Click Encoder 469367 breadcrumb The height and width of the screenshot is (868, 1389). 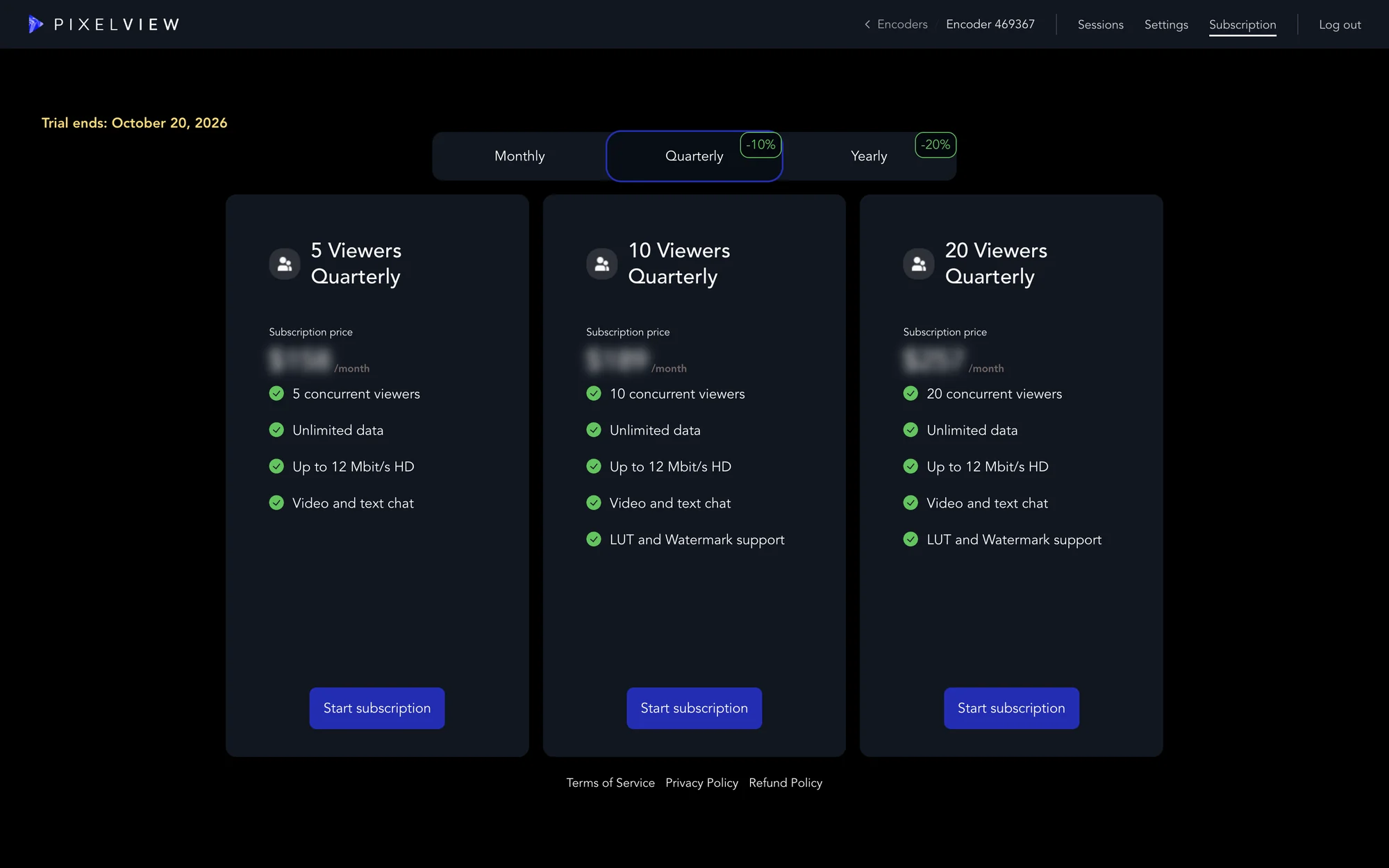coord(990,24)
